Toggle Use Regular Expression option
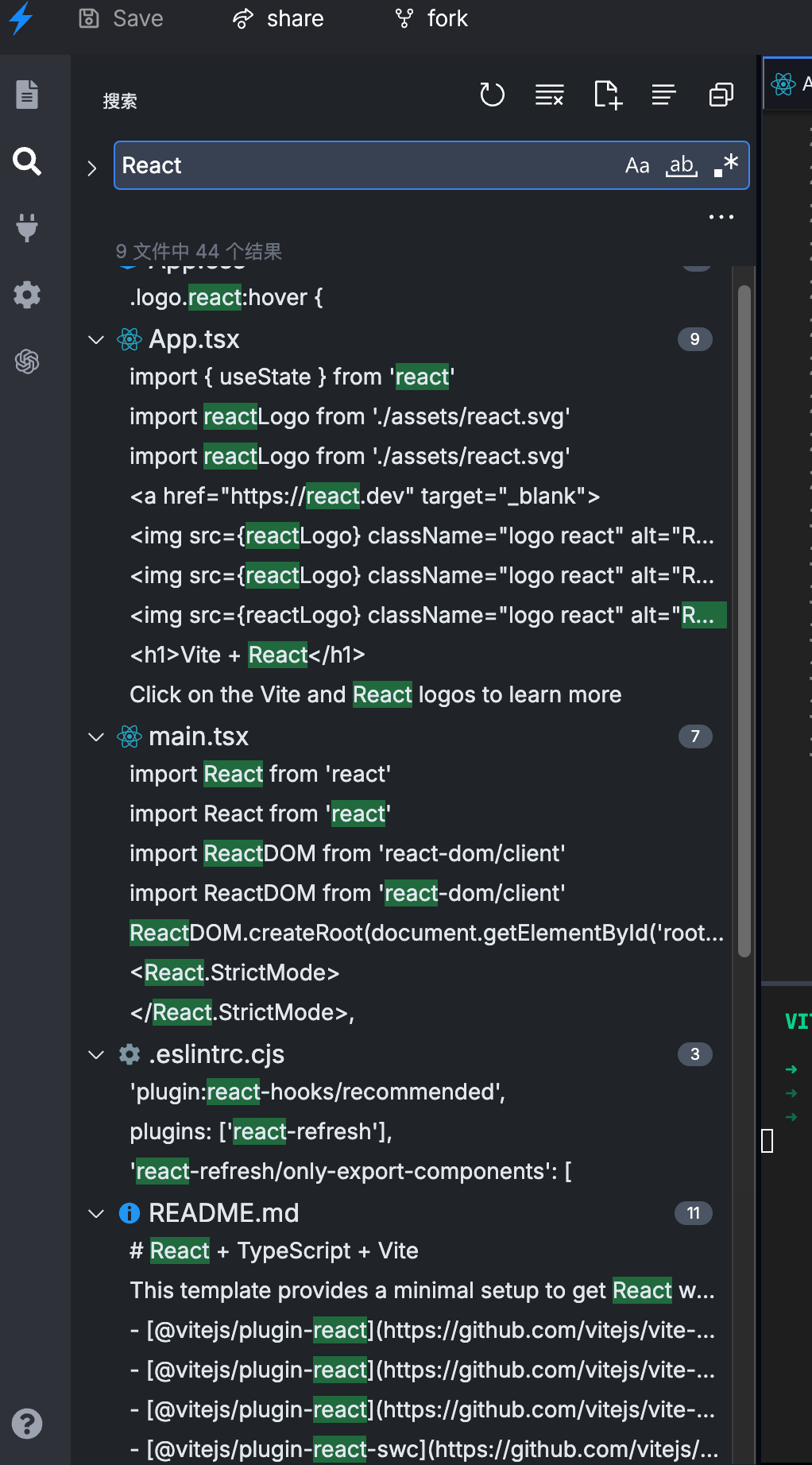The width and height of the screenshot is (812, 1465). [x=726, y=165]
